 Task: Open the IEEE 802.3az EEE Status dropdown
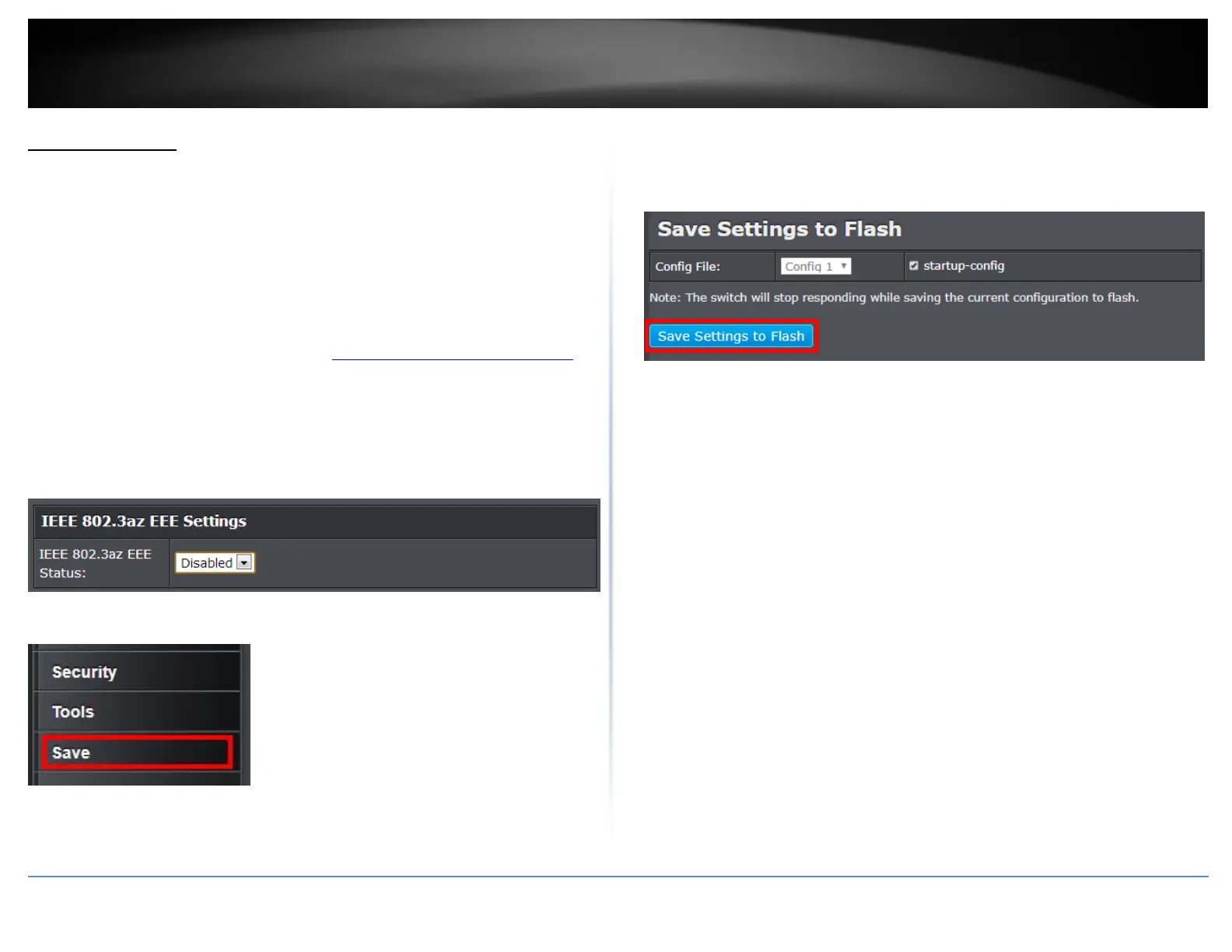click(x=215, y=562)
